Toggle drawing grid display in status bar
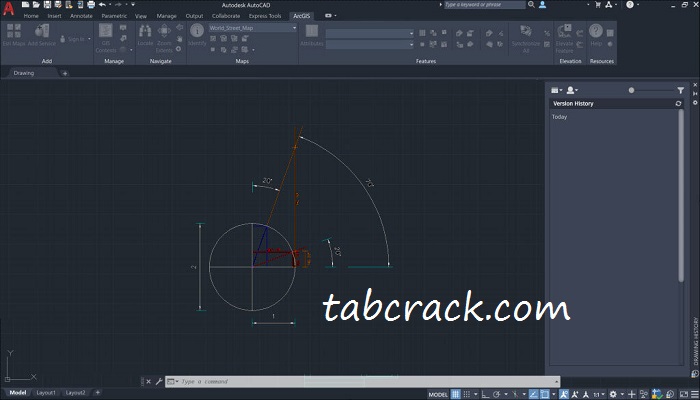Viewport: 700px width, 400px height. click(455, 394)
